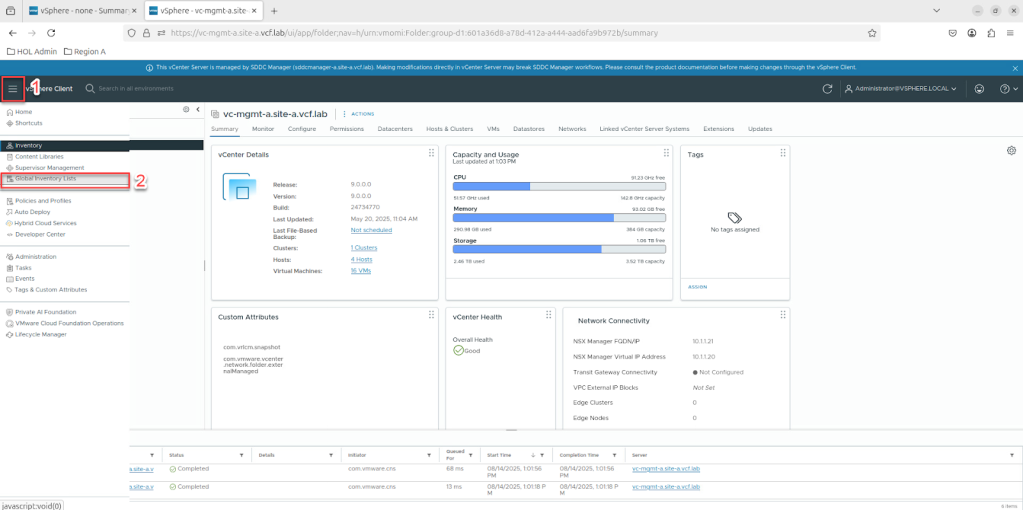Click the Custom Attributes card drag handle
The width and height of the screenshot is (1023, 510).
pyautogui.click(x=431, y=315)
